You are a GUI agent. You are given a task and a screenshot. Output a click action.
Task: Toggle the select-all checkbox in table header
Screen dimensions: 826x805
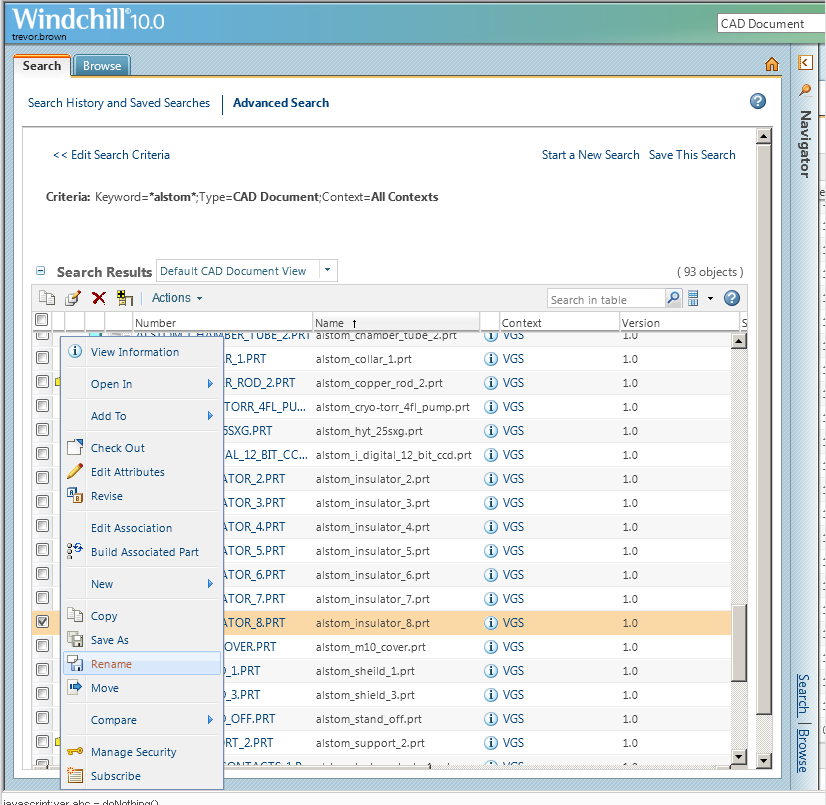[x=42, y=319]
